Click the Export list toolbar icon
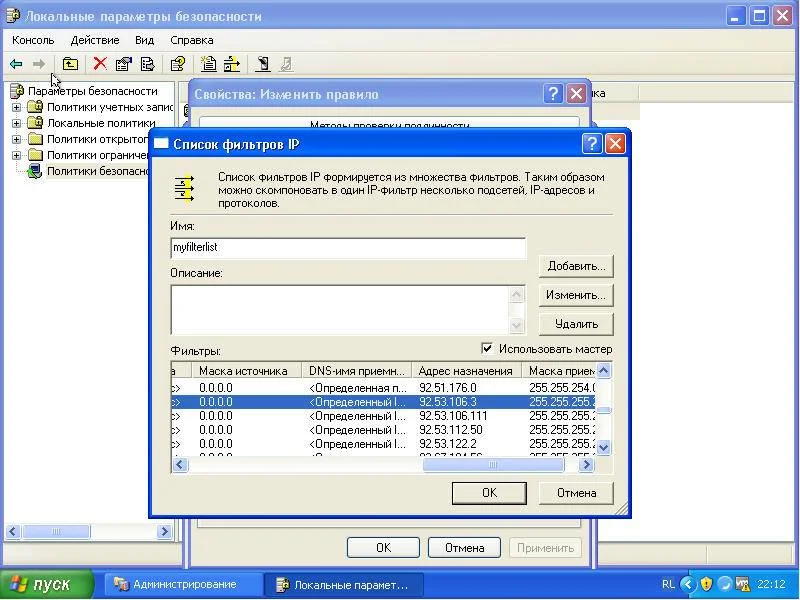 148,64
